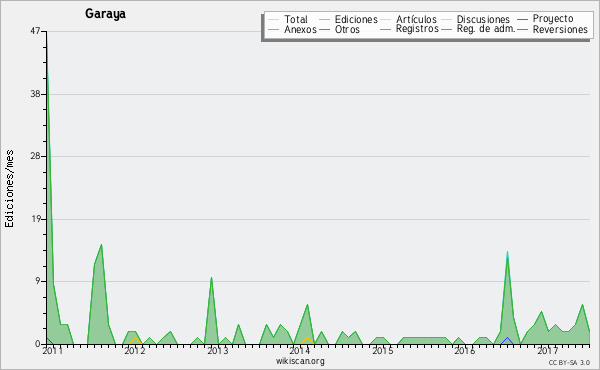The image size is (600, 370).
Task: Click the 2013 x-axis label
Action: (218, 350)
